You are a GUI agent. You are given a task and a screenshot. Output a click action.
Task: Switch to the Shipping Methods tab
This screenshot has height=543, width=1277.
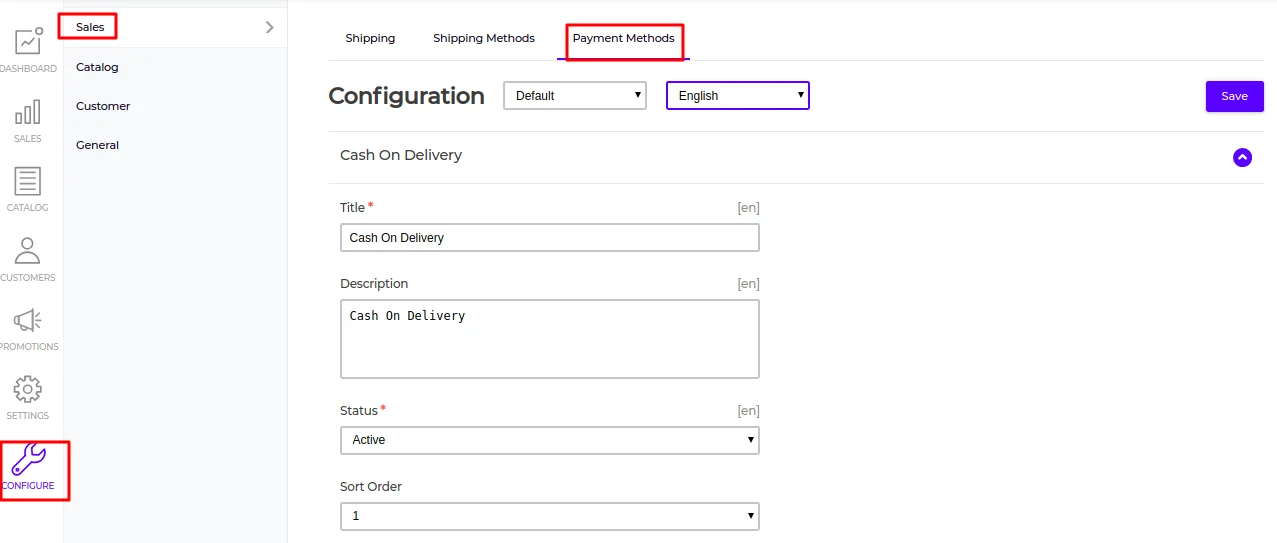tap(484, 38)
